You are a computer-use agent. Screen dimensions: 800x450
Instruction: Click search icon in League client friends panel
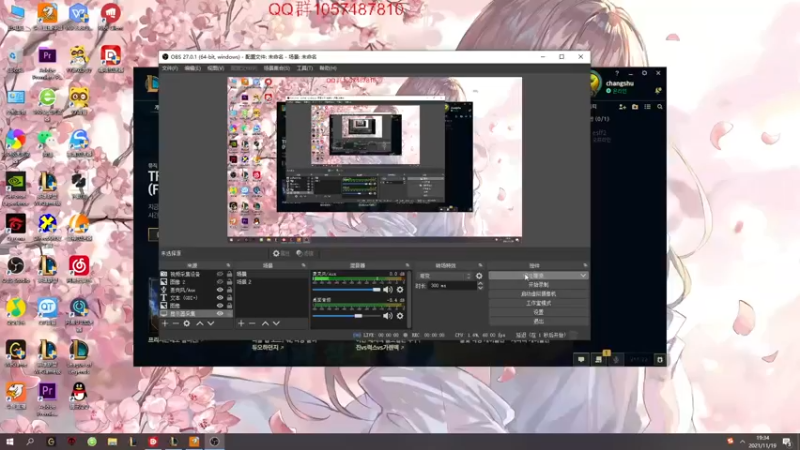[x=660, y=107]
